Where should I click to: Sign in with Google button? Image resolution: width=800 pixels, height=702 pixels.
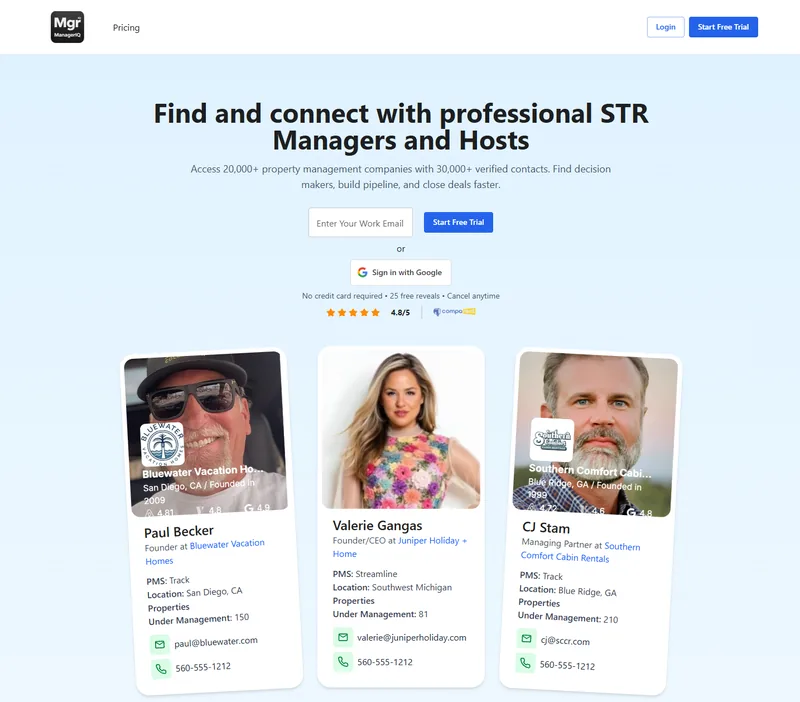tap(401, 272)
